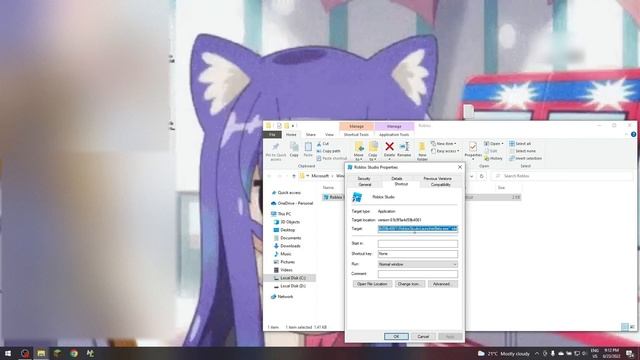Viewport: 640px width, 360px height.
Task: Click Cut in the Clipboard group
Action: (322, 144)
